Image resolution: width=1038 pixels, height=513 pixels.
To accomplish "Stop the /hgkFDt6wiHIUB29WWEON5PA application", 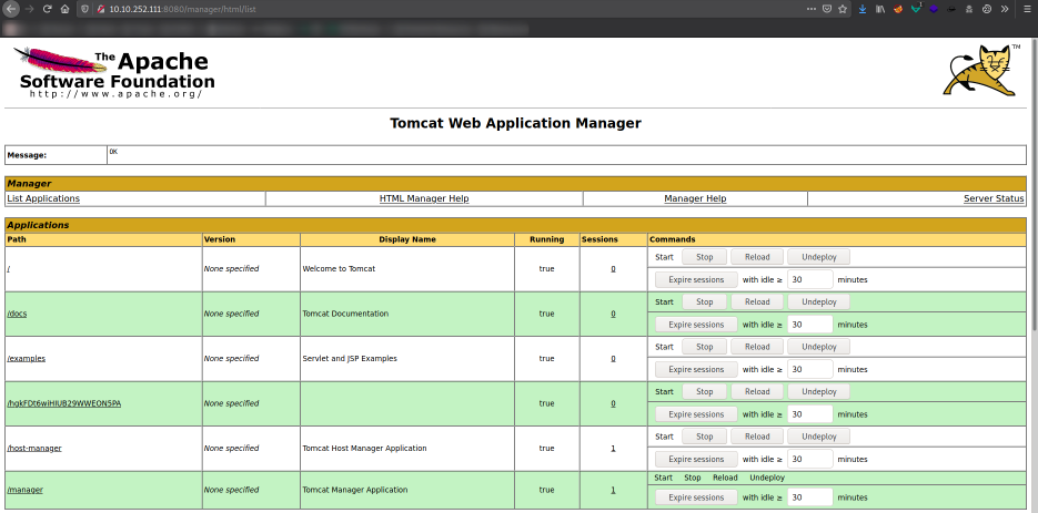I will pyautogui.click(x=704, y=392).
